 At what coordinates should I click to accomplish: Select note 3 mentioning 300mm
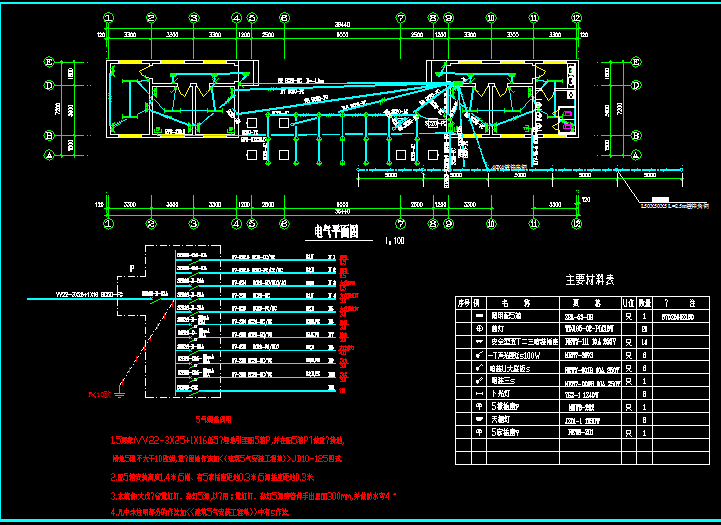253,496
